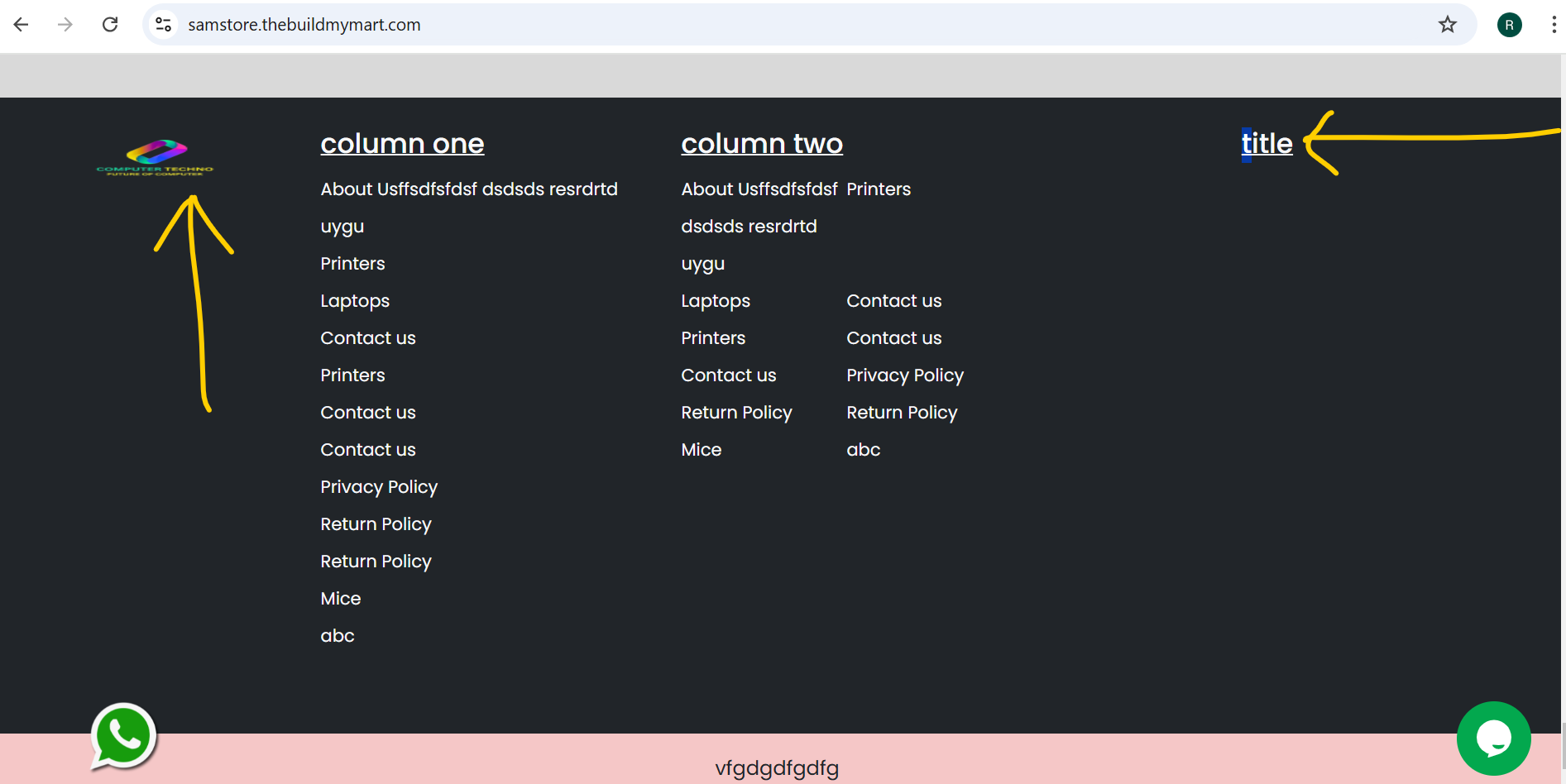Open the WhatsApp chat icon
This screenshot has width=1566, height=784.
123,736
